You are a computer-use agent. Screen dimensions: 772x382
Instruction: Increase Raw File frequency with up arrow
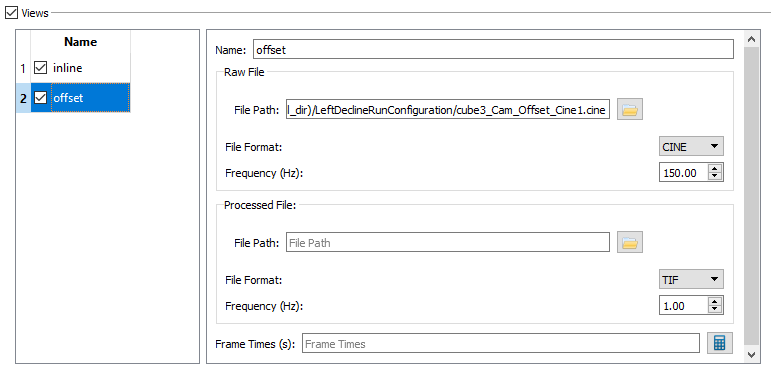pyautogui.click(x=715, y=168)
